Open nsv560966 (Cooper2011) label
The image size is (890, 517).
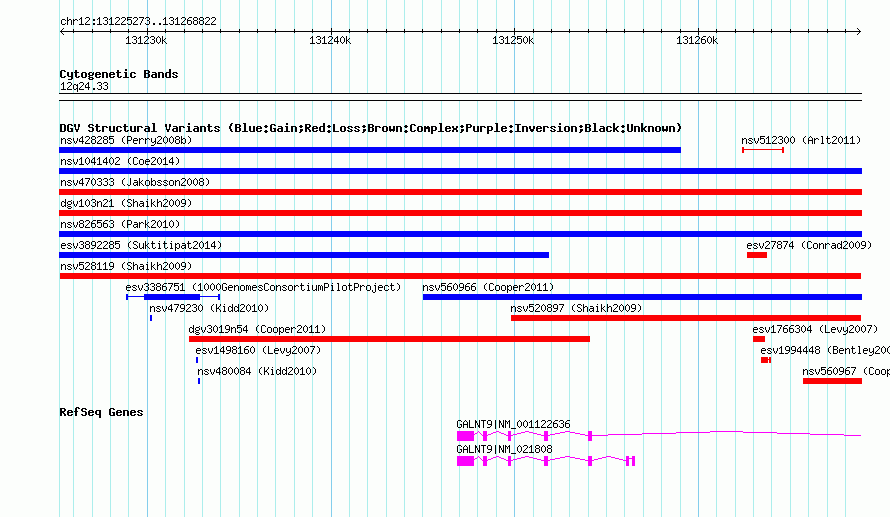488,287
